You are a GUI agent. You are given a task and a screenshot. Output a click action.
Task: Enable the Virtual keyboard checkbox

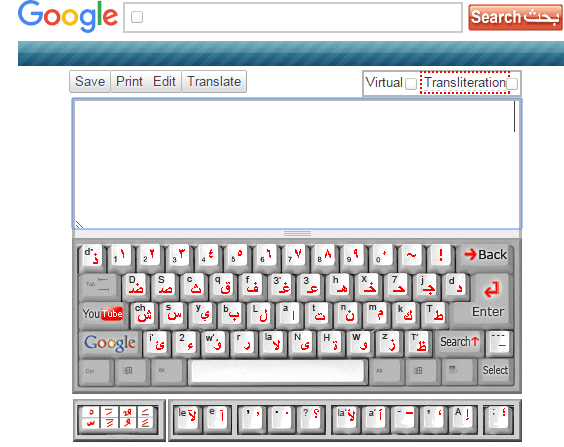point(411,84)
